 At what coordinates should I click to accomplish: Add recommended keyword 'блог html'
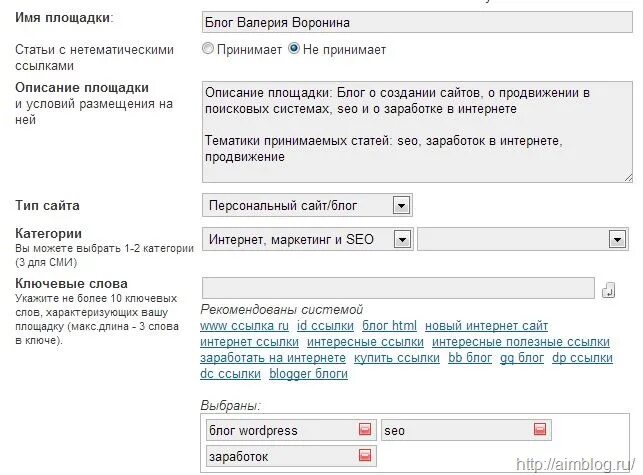[389, 326]
